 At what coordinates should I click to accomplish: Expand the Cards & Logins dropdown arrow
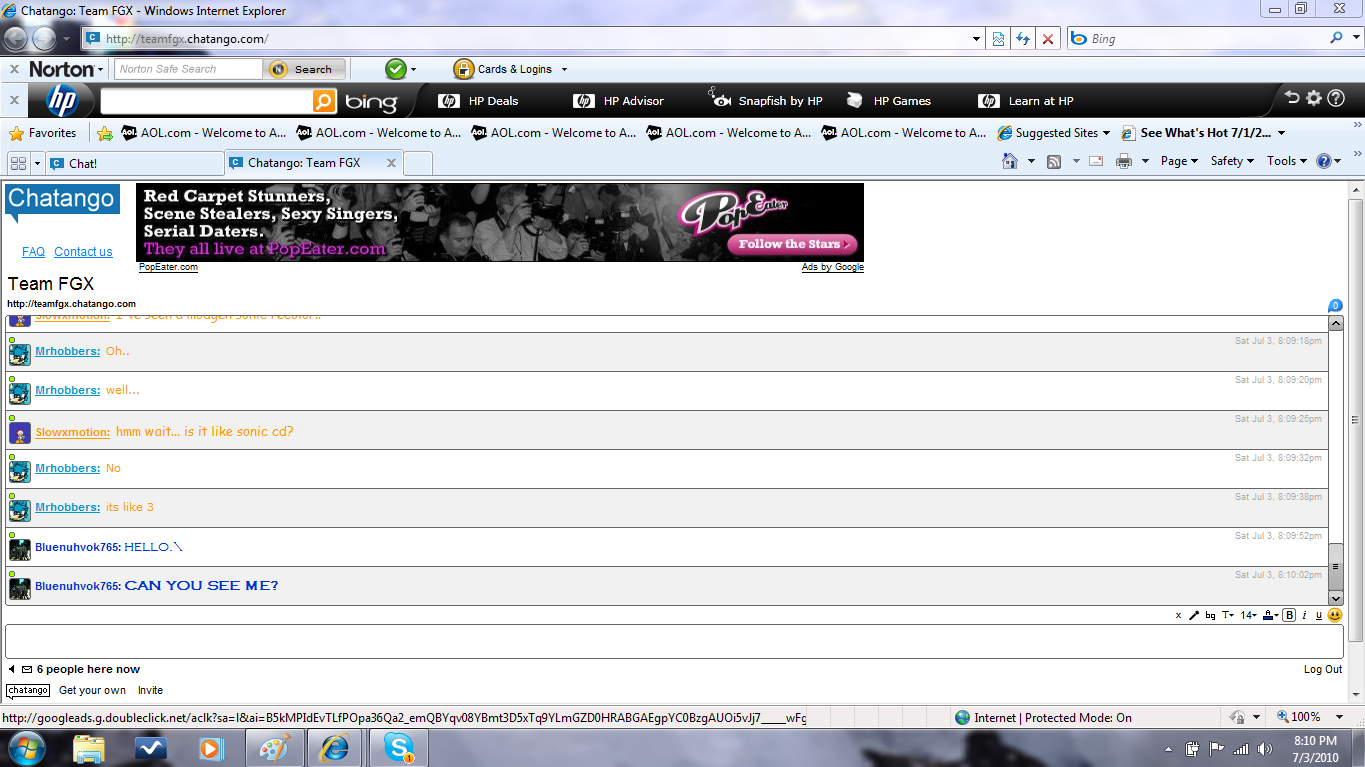564,69
